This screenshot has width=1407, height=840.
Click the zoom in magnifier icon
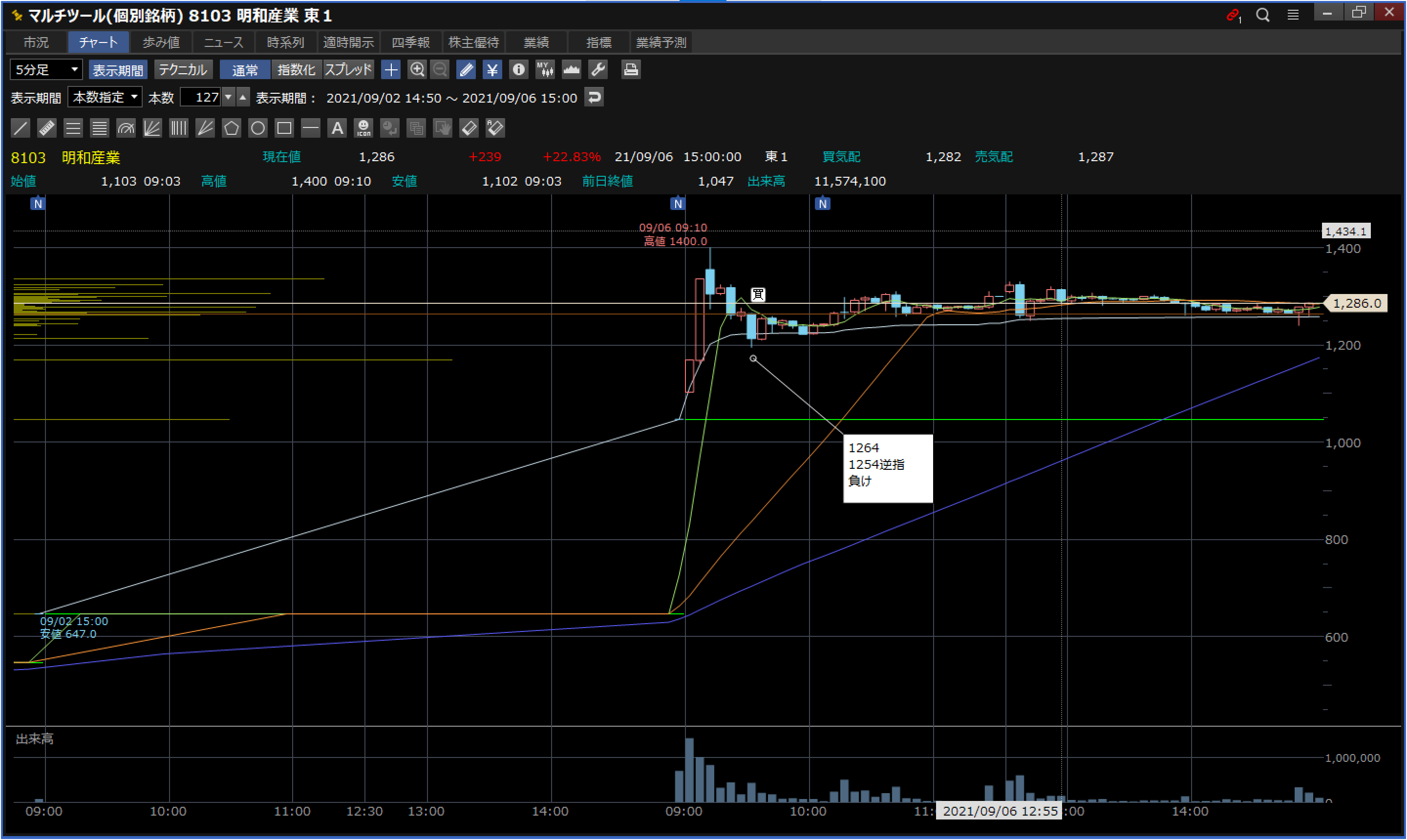tap(417, 70)
